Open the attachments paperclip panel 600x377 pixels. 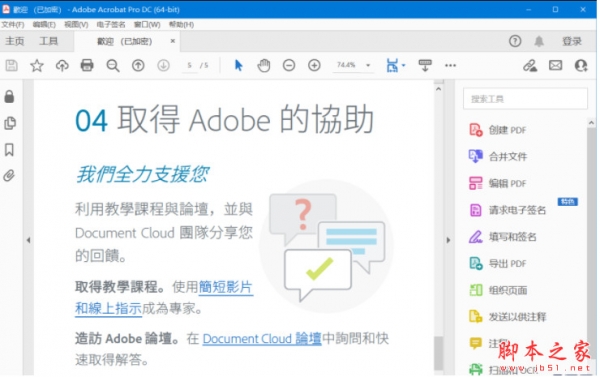tap(9, 176)
